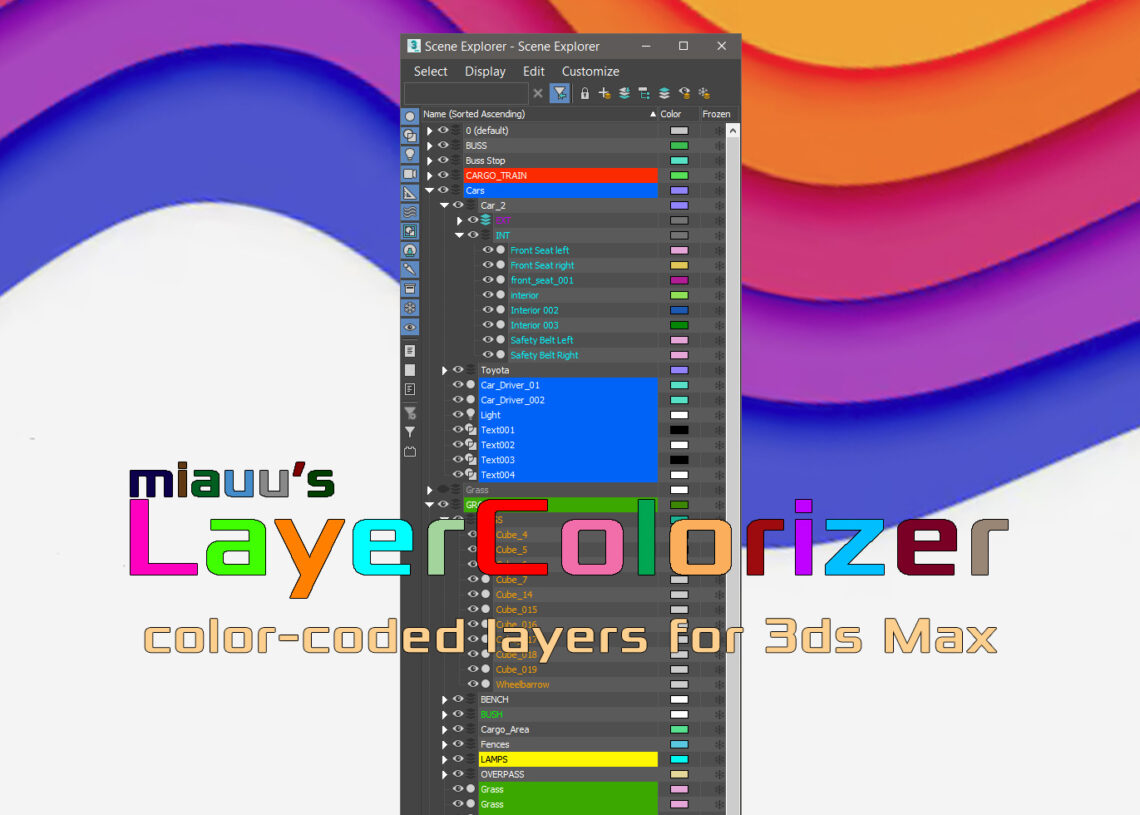The height and width of the screenshot is (815, 1140).
Task: Select the highlighted filter funnel toolbar icon
Action: 560,93
